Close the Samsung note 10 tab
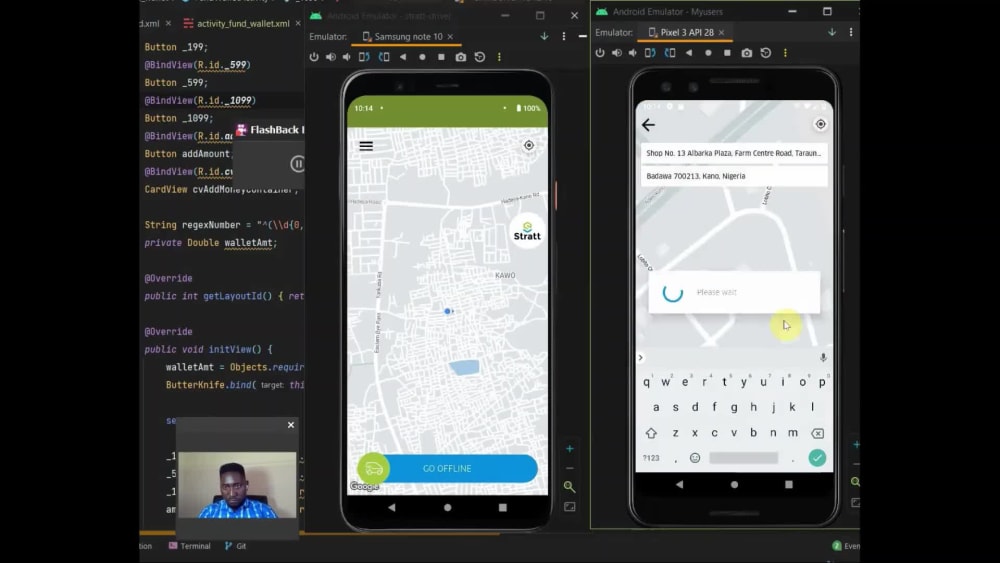 [450, 36]
